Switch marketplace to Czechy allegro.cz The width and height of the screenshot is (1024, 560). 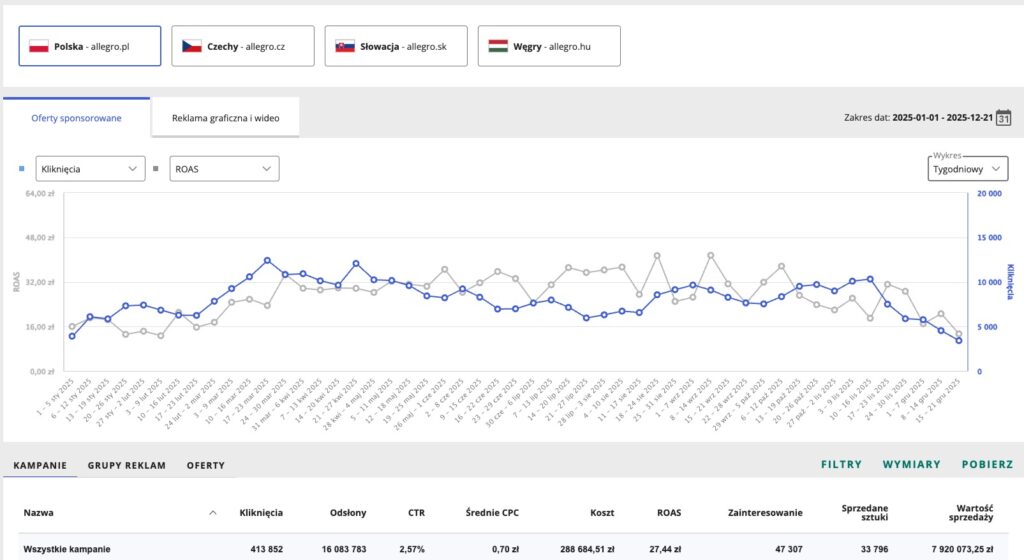point(243,46)
